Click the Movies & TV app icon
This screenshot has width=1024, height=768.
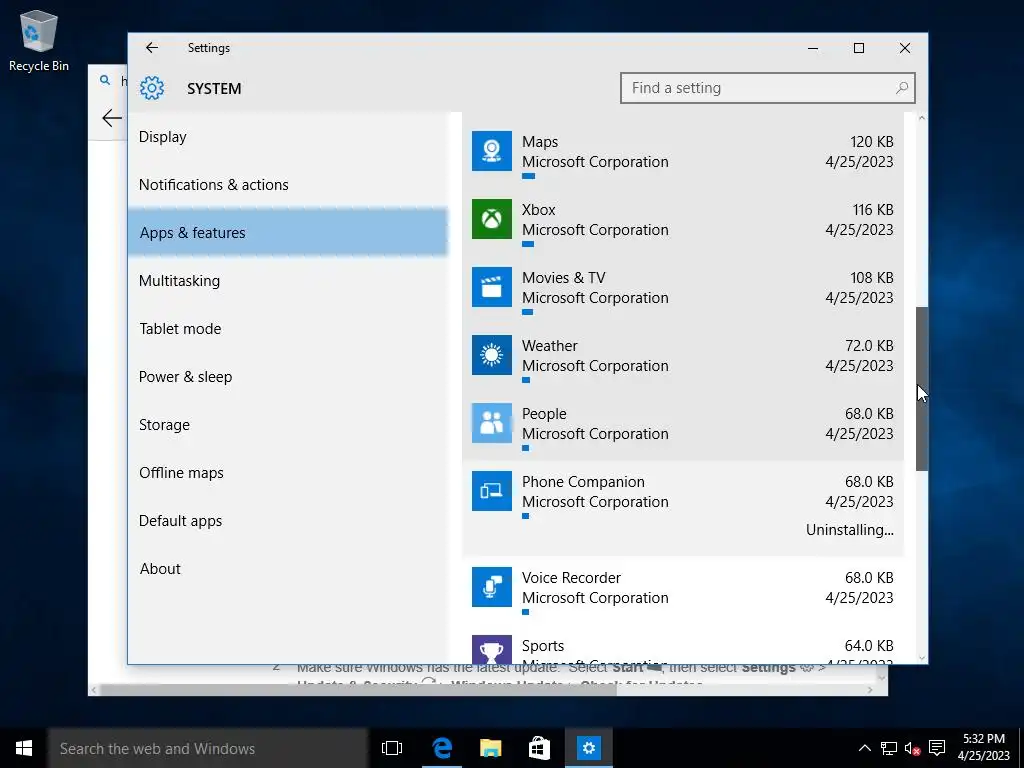[492, 287]
